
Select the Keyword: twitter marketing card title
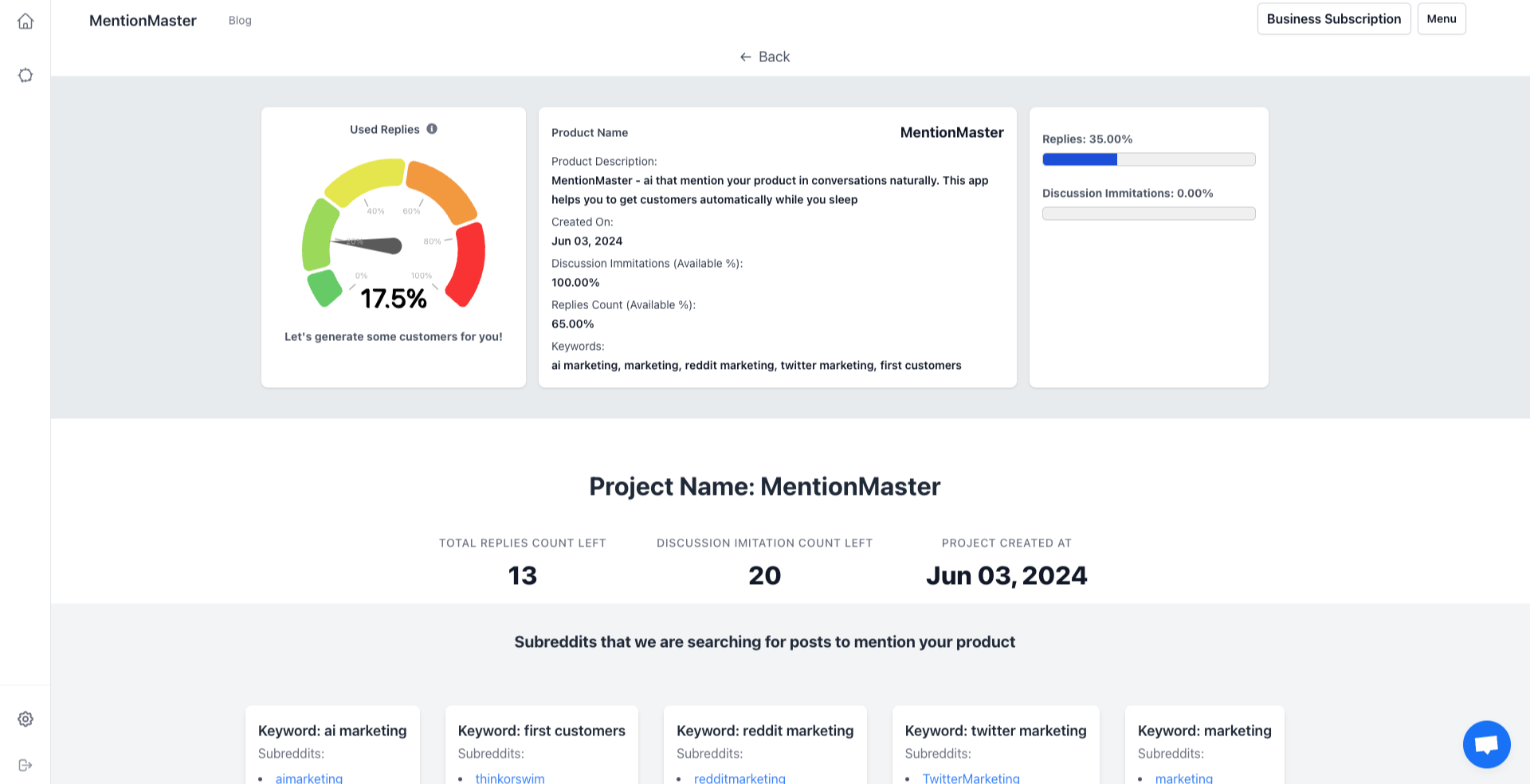(995, 731)
